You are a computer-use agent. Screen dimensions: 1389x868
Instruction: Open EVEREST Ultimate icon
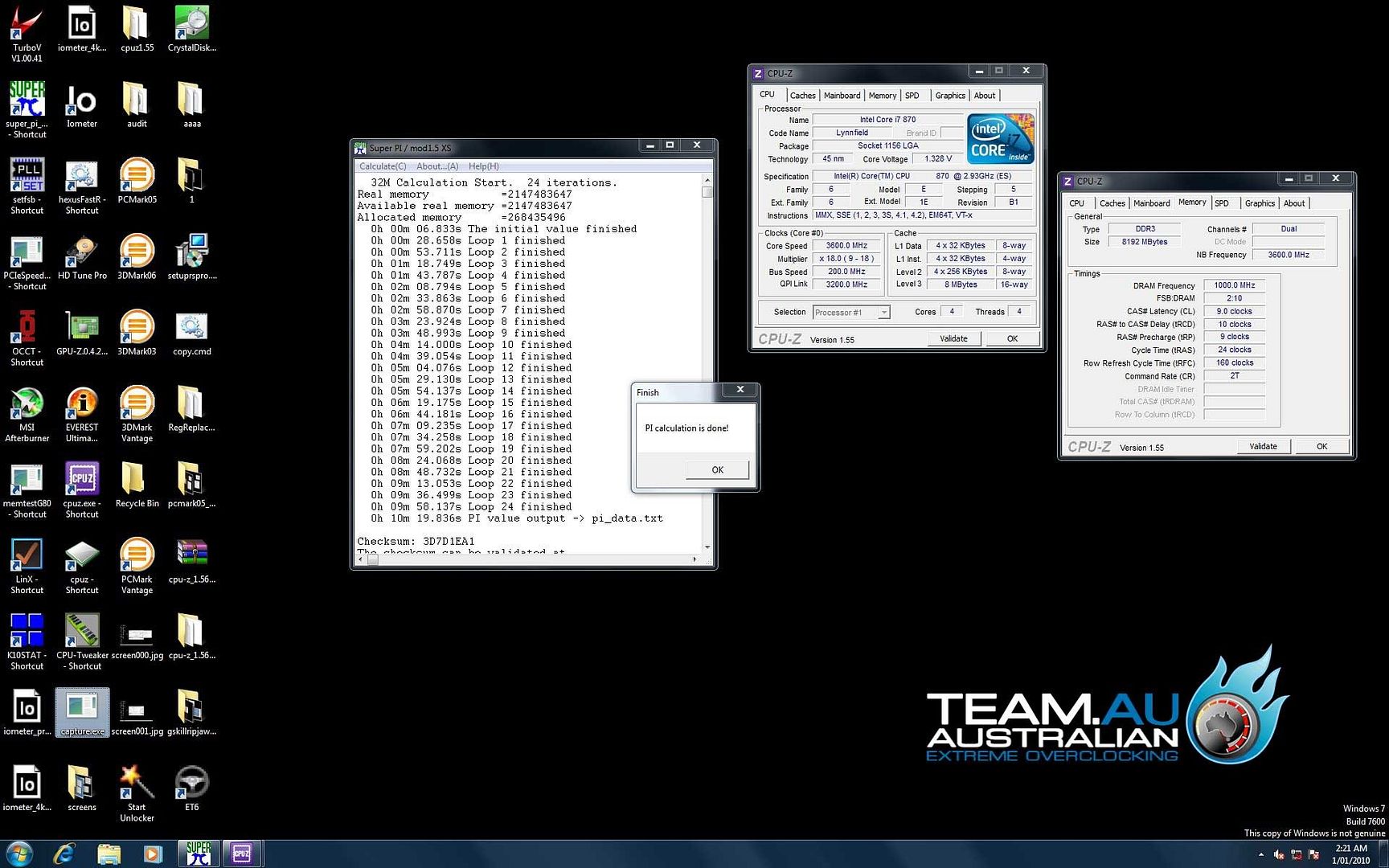click(x=81, y=414)
